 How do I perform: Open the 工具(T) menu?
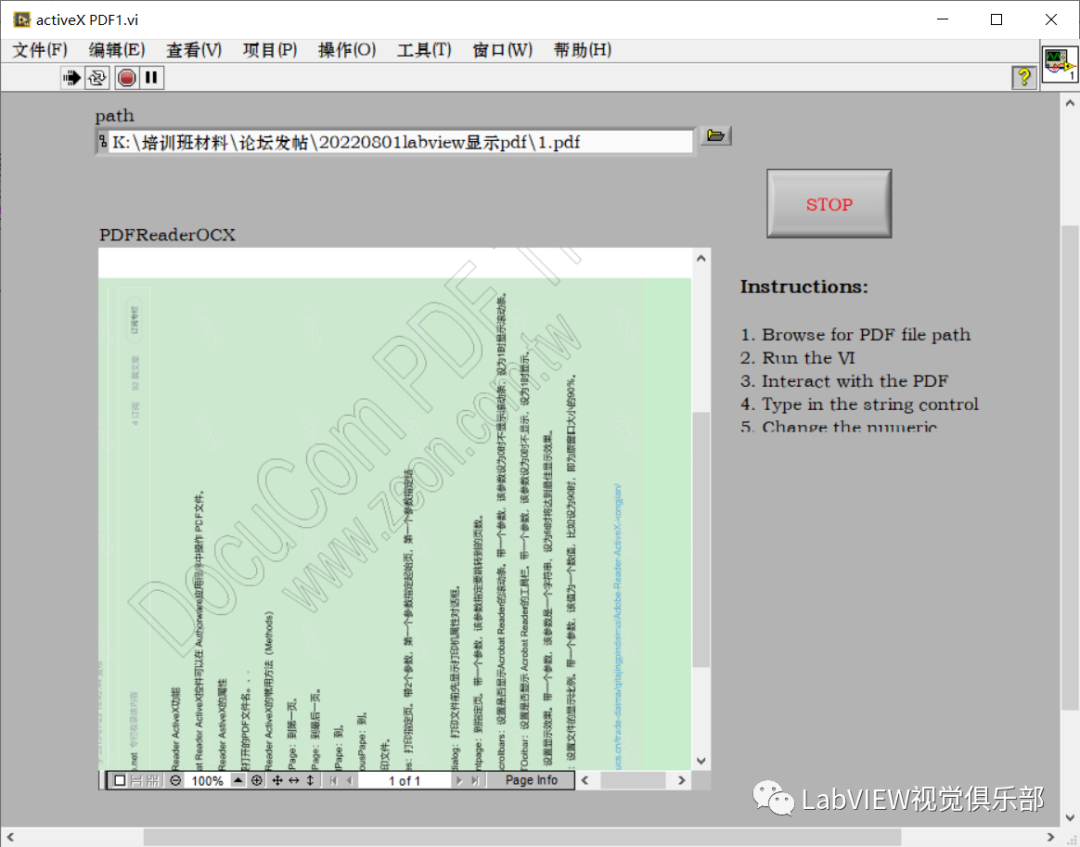click(x=424, y=50)
